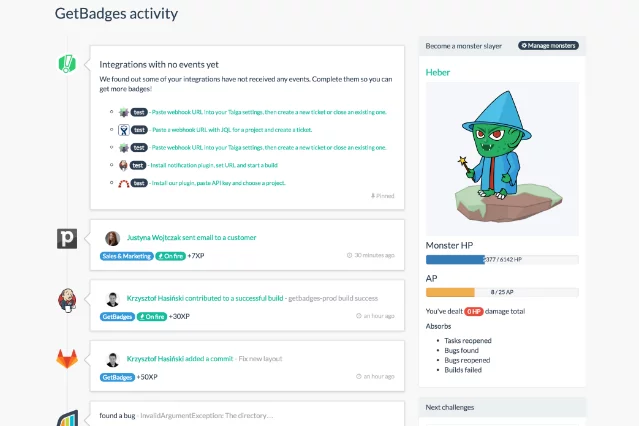Click 'Fix new layout' commit message

[x=260, y=359]
